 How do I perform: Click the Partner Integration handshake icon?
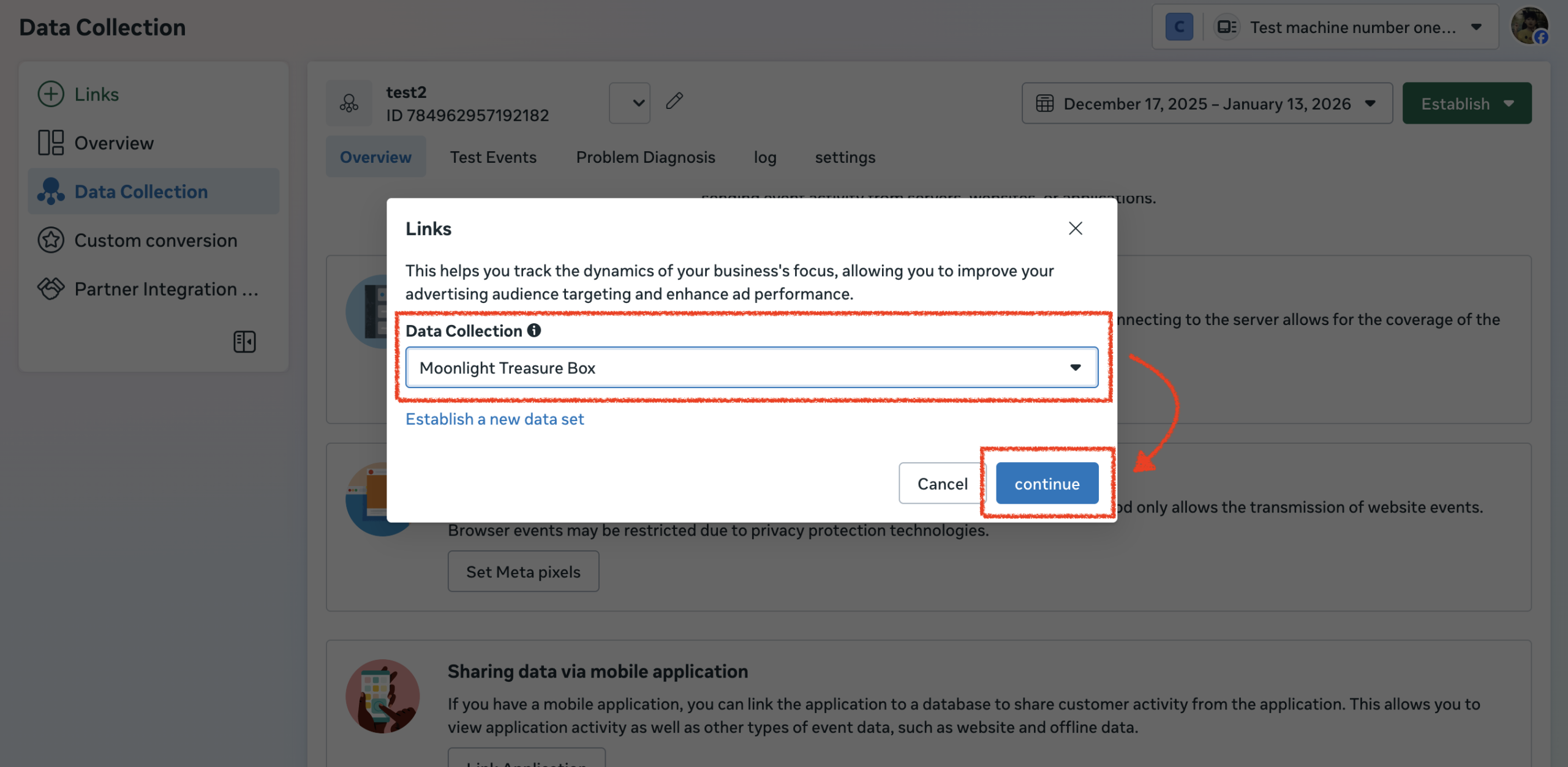51,288
